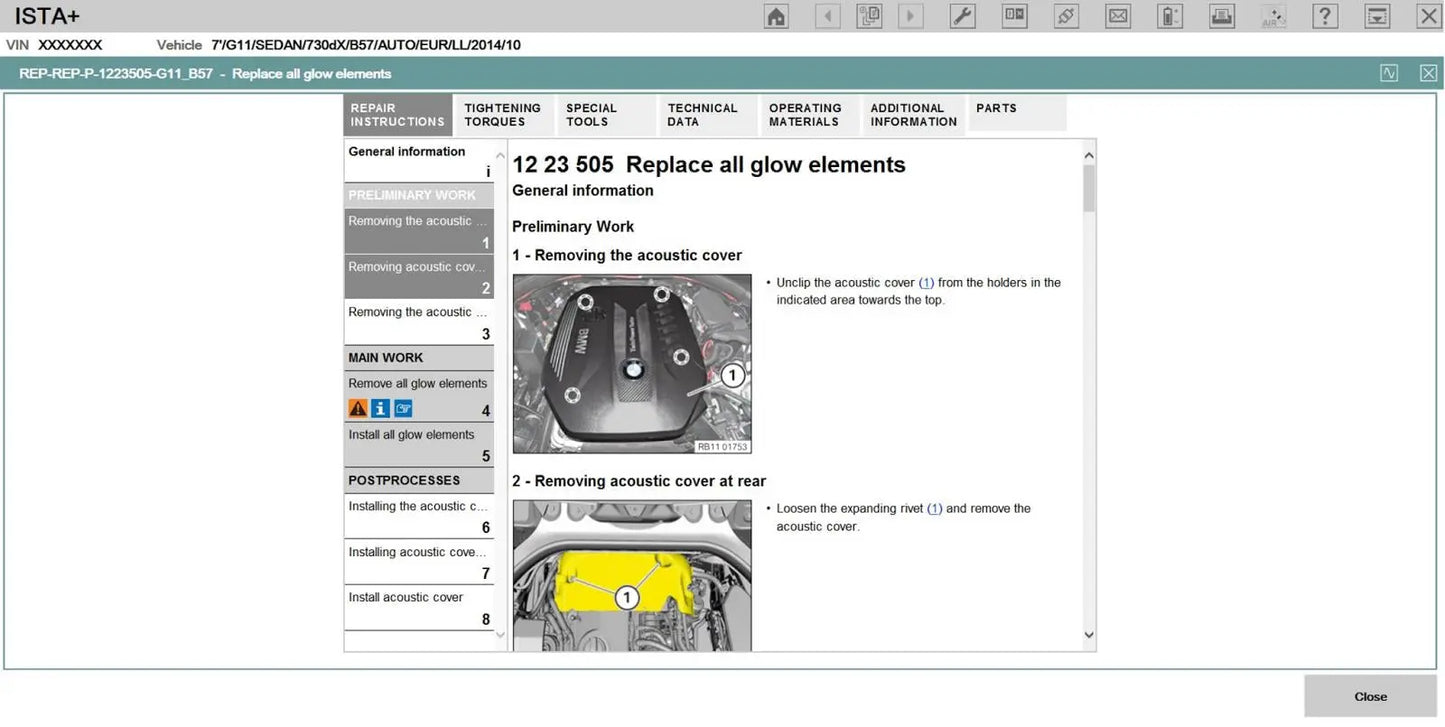
Task: Open the connection manager plug icon
Action: (x=1065, y=16)
